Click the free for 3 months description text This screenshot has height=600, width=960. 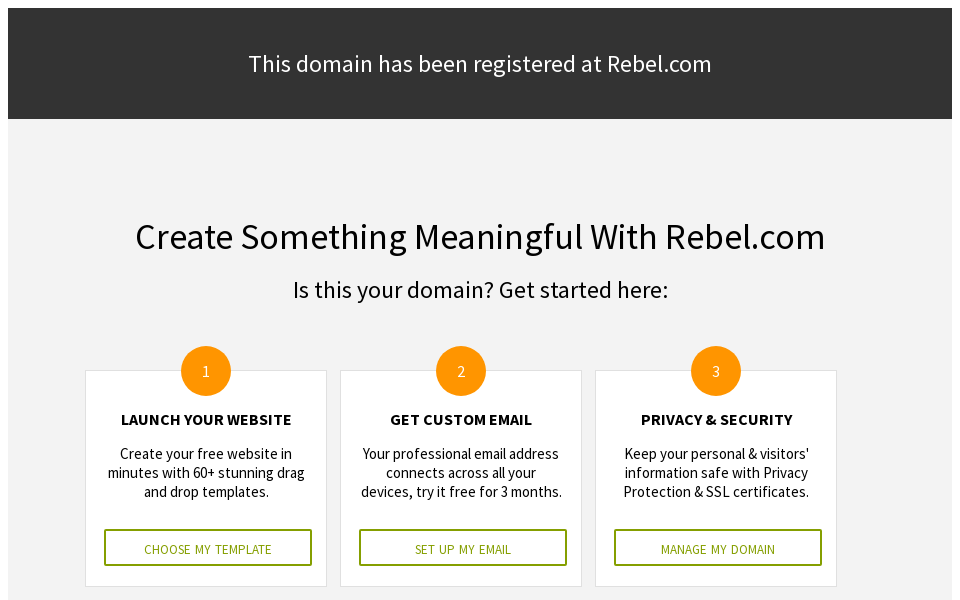[461, 472]
